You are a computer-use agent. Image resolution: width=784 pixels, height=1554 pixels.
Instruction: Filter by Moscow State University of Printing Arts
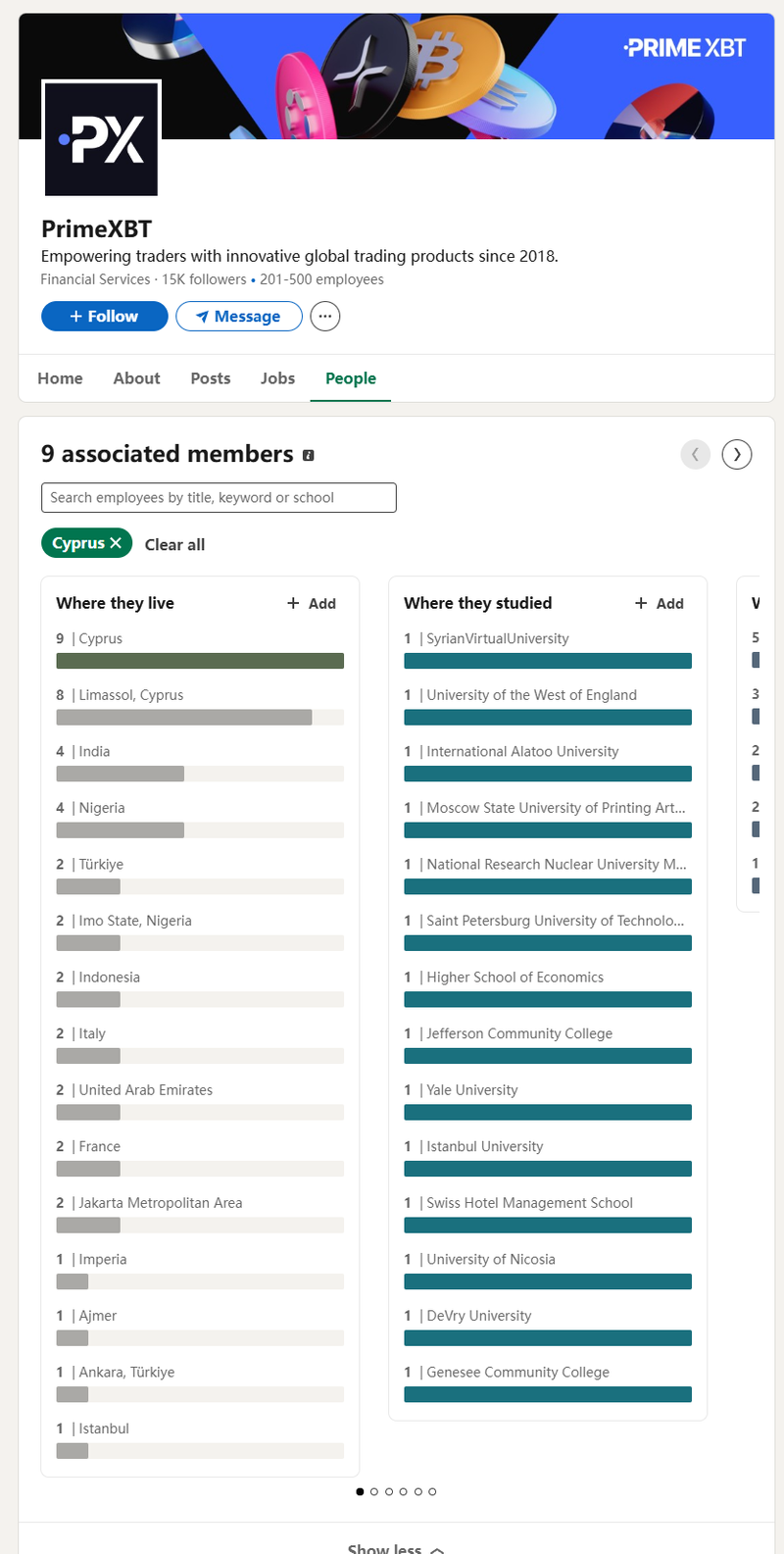coord(548,819)
